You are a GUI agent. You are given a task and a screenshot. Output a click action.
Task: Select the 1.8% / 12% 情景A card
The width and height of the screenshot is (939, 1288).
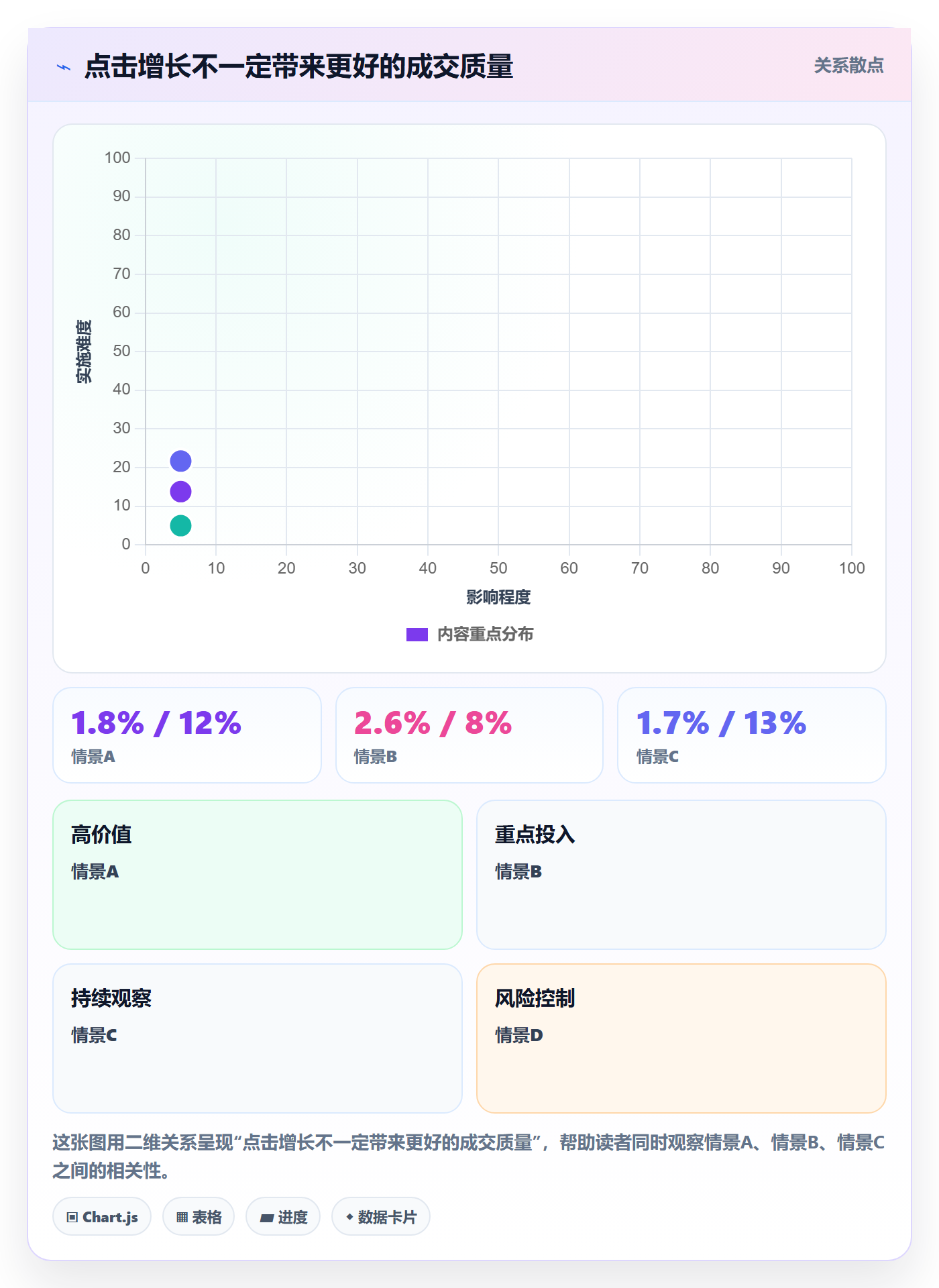(187, 735)
